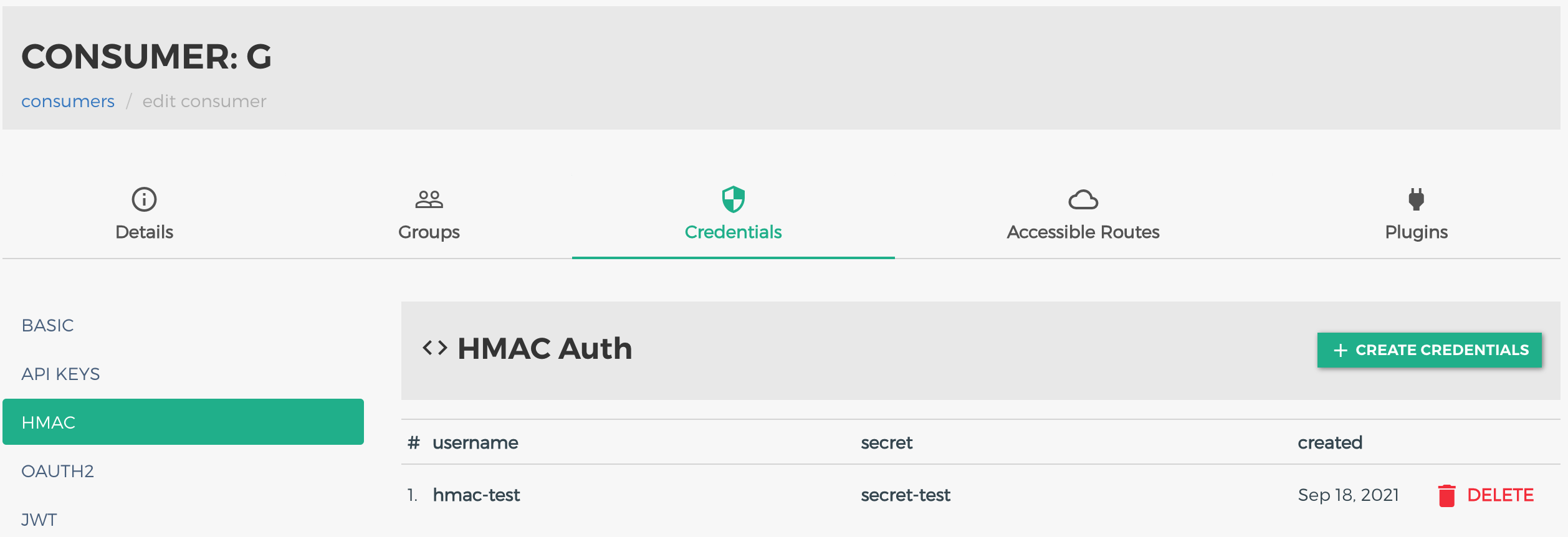Open the Details tab
The width and height of the screenshot is (1568, 537).
[144, 214]
